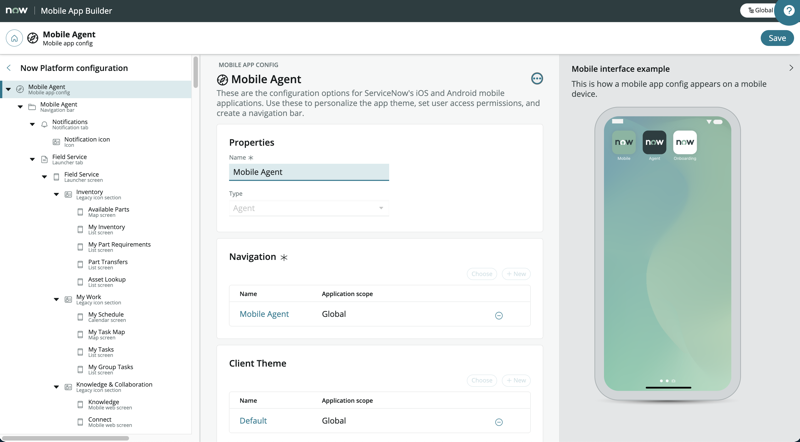This screenshot has width=800, height=442.
Task: Open the more options ellipsis for Mobile Agent
Action: [537, 79]
